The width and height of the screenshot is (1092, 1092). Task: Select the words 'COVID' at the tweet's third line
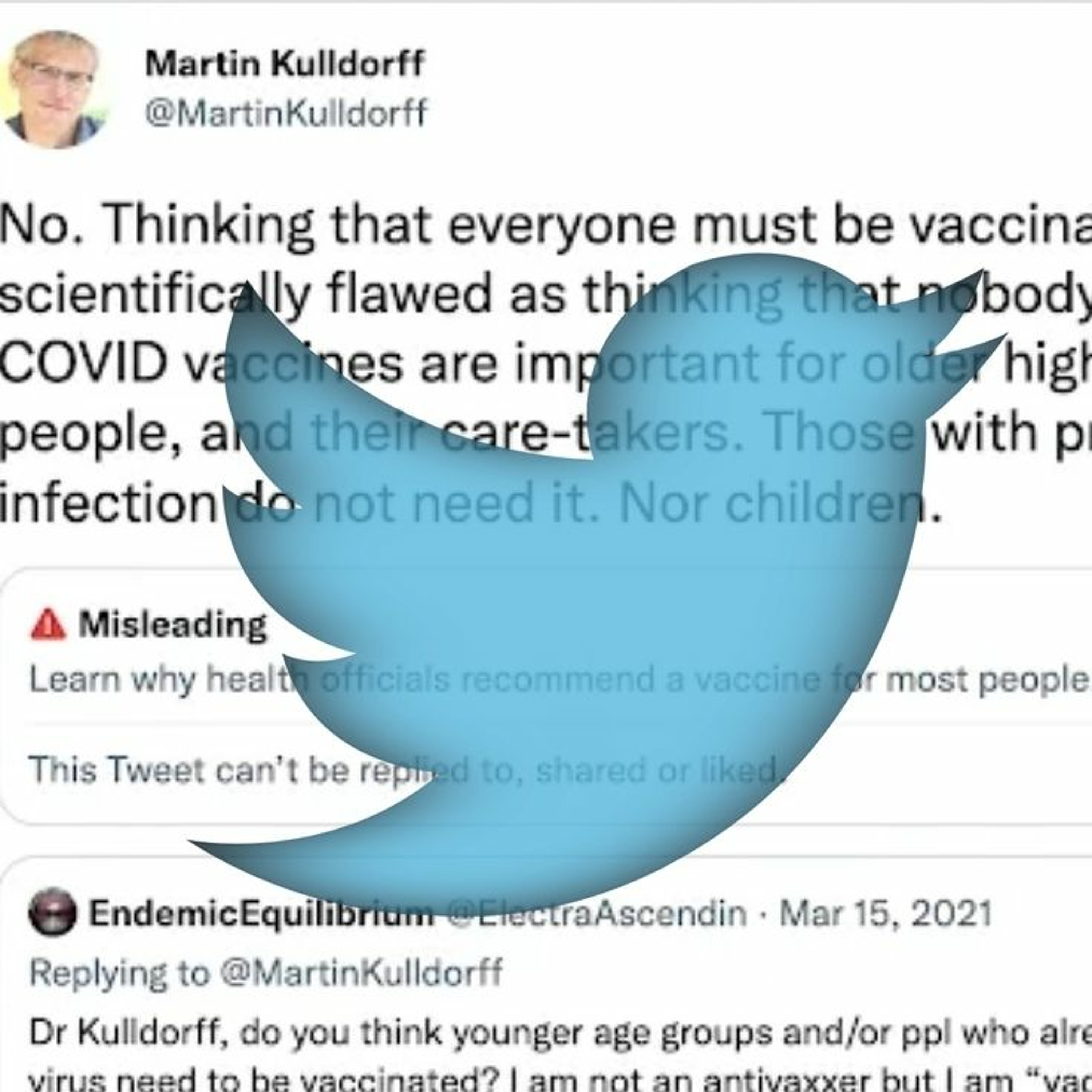click(84, 362)
